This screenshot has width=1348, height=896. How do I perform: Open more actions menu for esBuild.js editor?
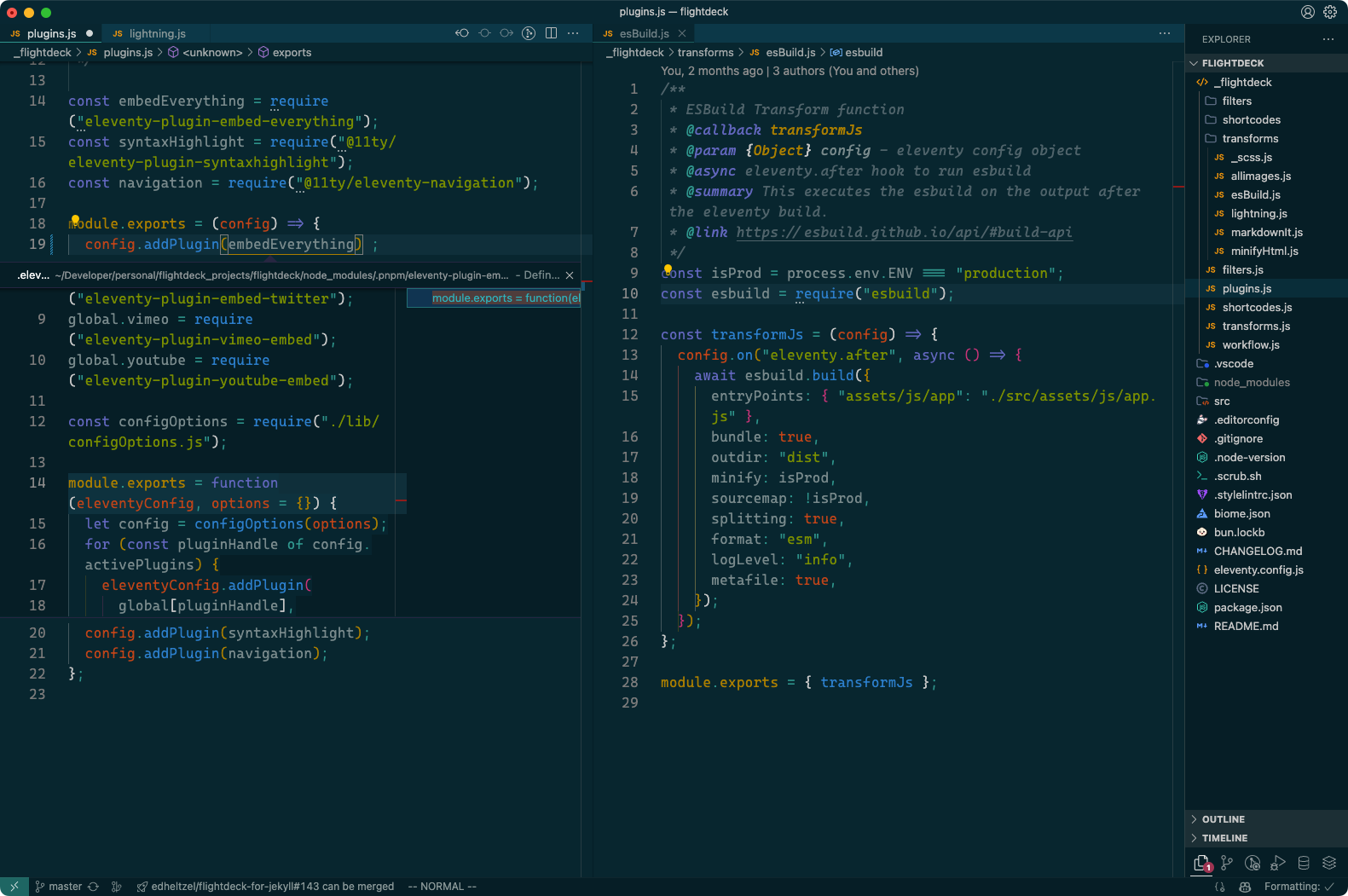(1165, 33)
